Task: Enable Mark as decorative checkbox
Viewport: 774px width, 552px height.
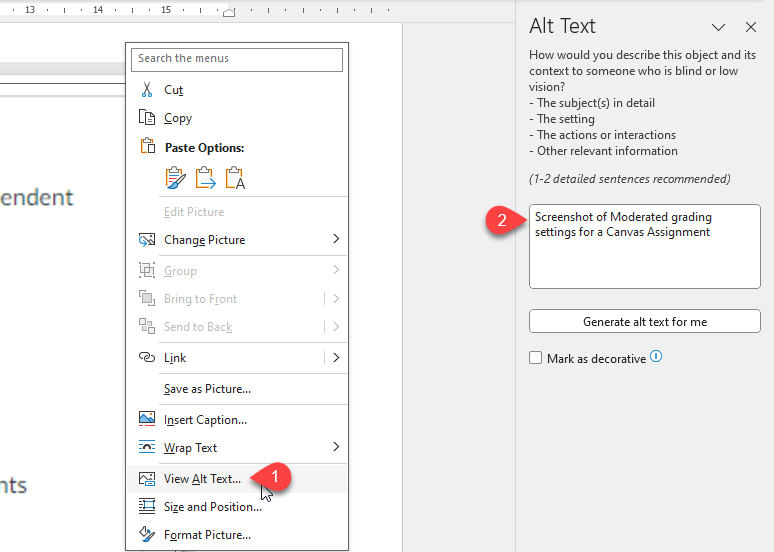Action: pos(536,358)
